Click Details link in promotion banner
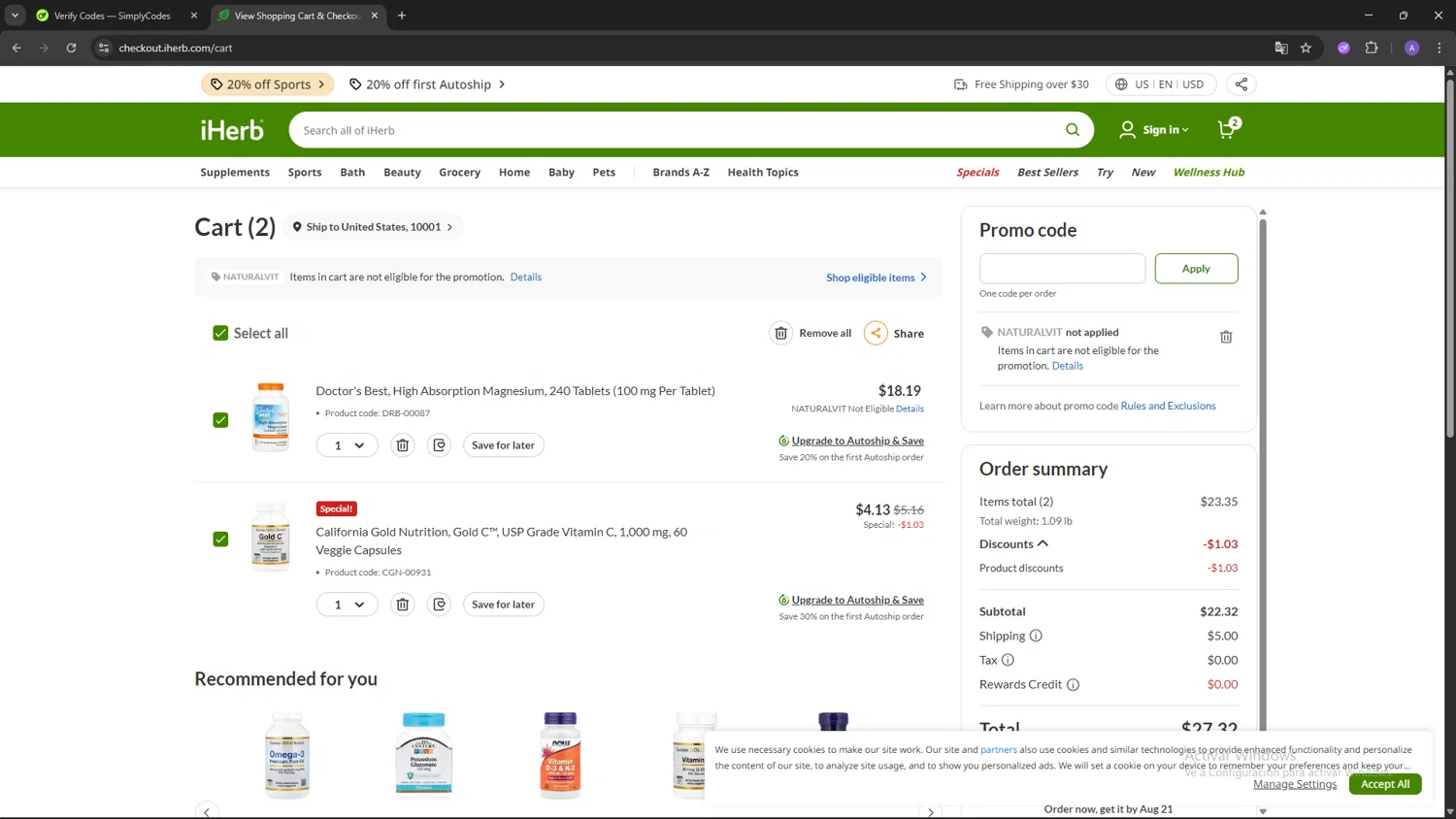Screen dimensions: 1456x819 (526, 278)
